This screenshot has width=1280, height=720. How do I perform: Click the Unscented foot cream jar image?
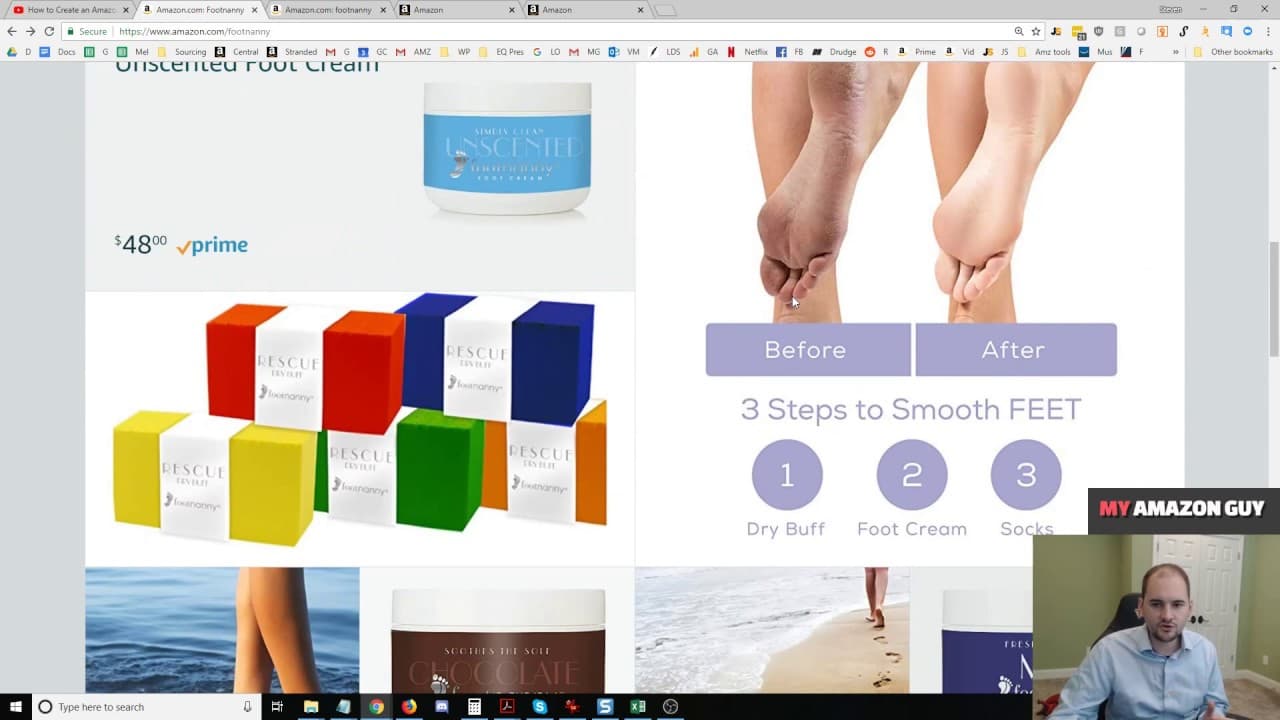click(x=507, y=148)
